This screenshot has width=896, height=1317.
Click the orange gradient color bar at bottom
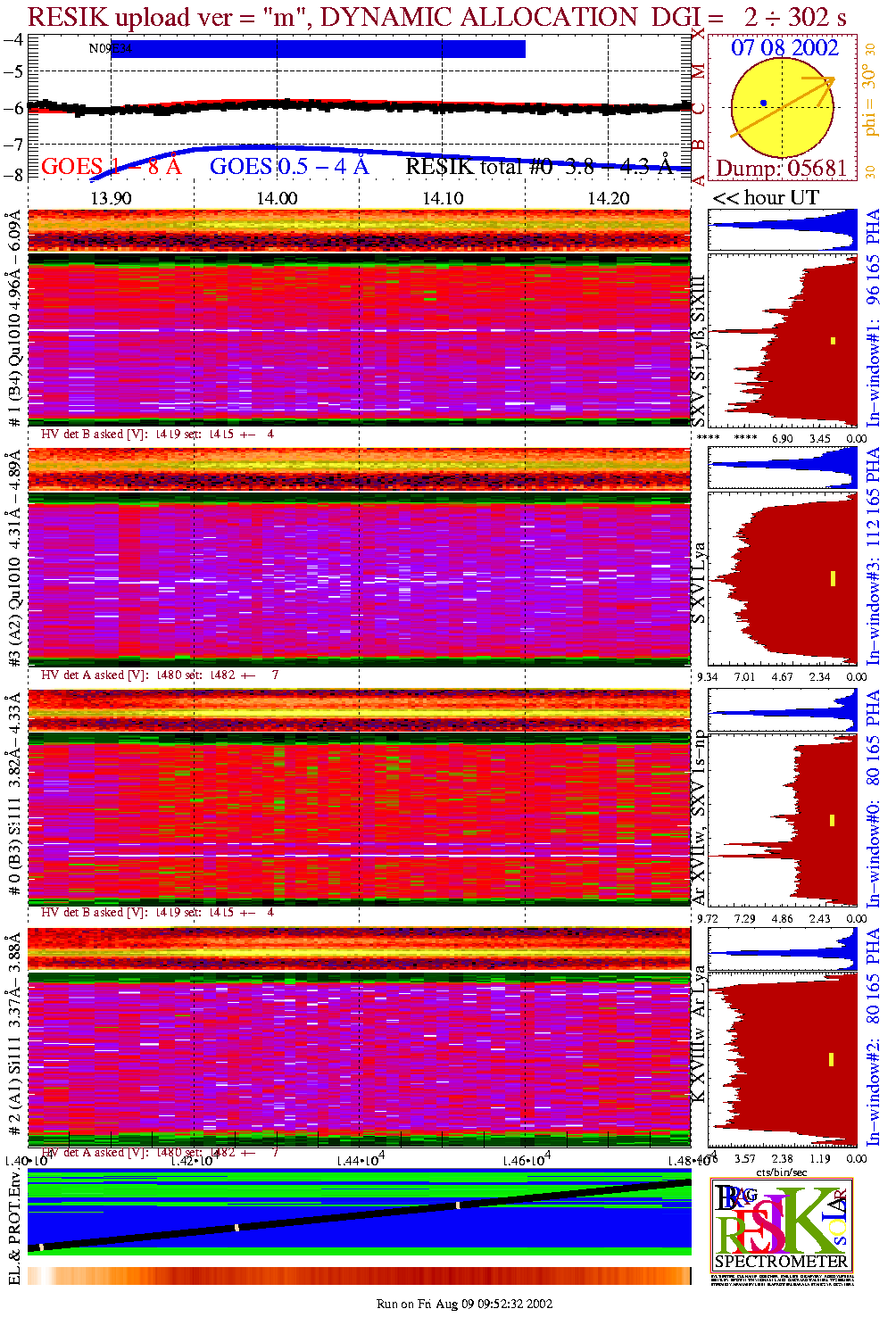(359, 1275)
